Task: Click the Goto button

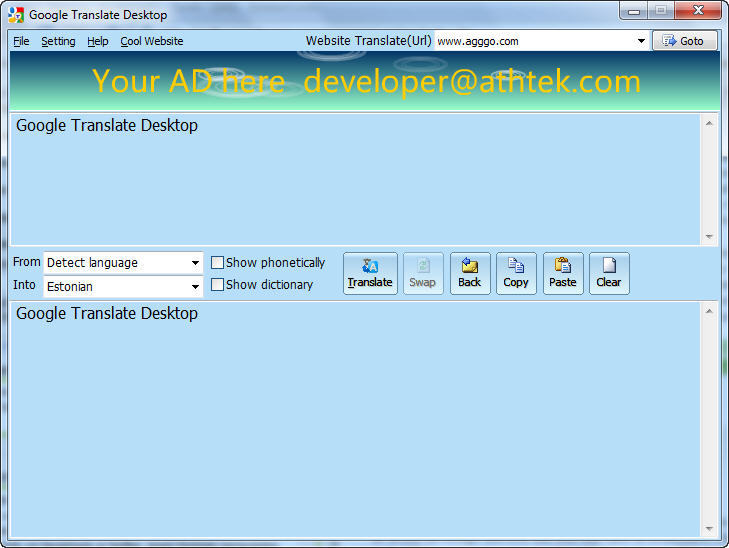Action: point(685,41)
